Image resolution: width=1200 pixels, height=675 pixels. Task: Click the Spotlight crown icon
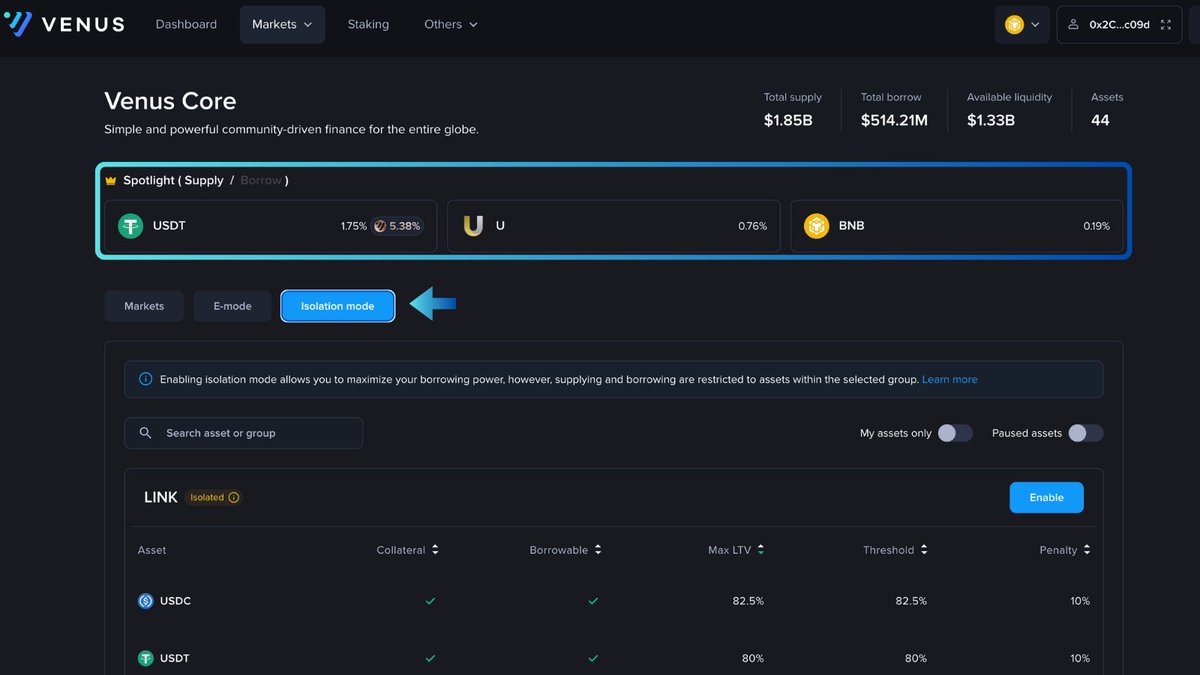click(x=111, y=181)
